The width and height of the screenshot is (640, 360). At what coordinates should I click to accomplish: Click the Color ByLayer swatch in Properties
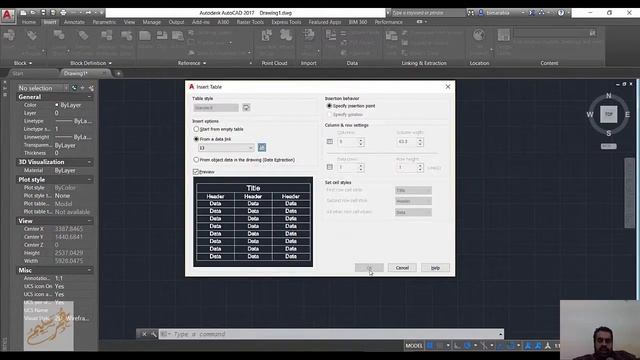click(x=57, y=105)
